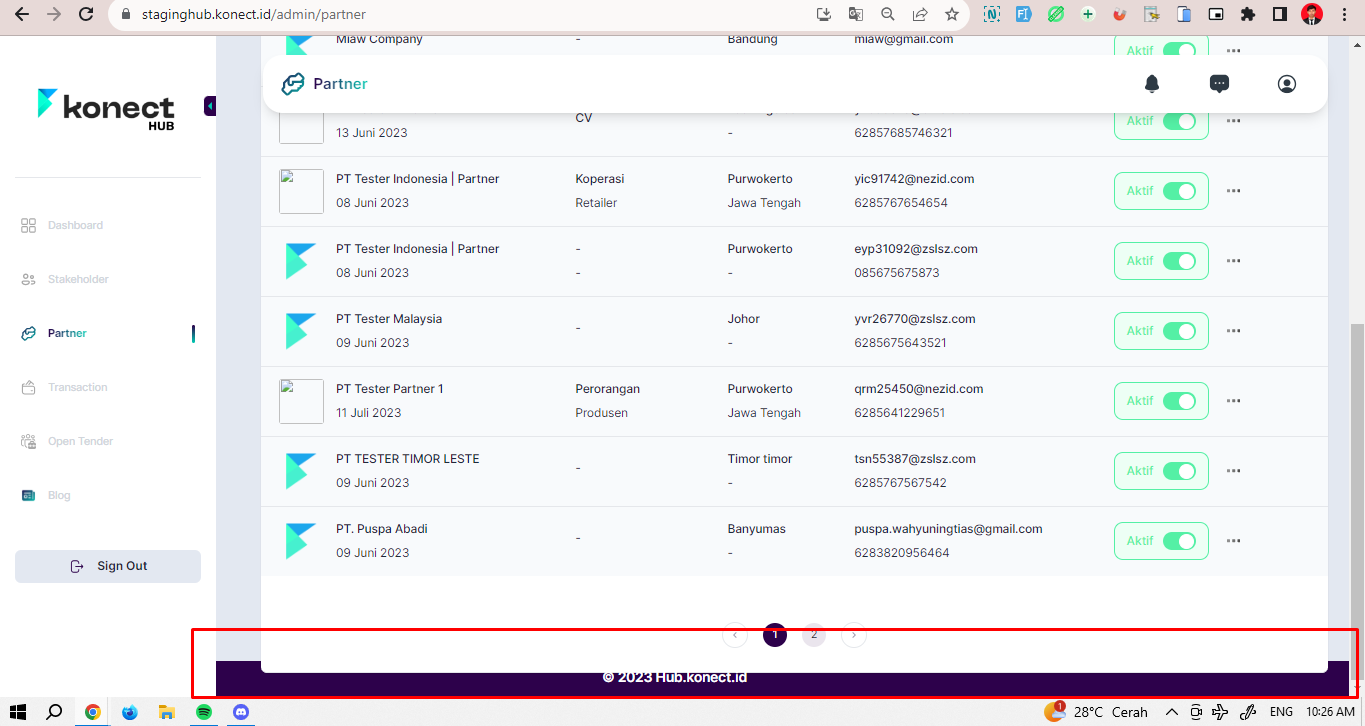Go to Stakeholder in the sidebar
The width and height of the screenshot is (1365, 726).
click(78, 280)
